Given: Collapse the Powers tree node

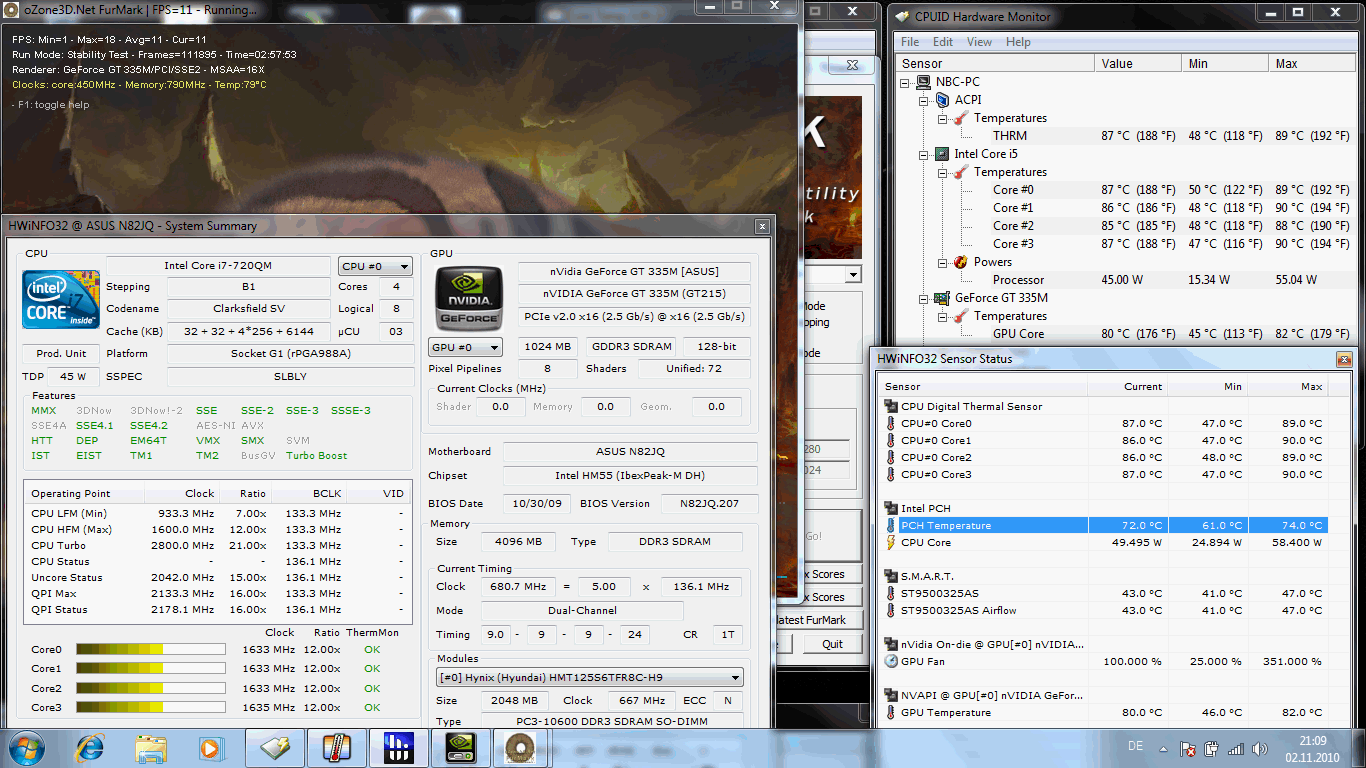Looking at the screenshot, I should 942,262.
